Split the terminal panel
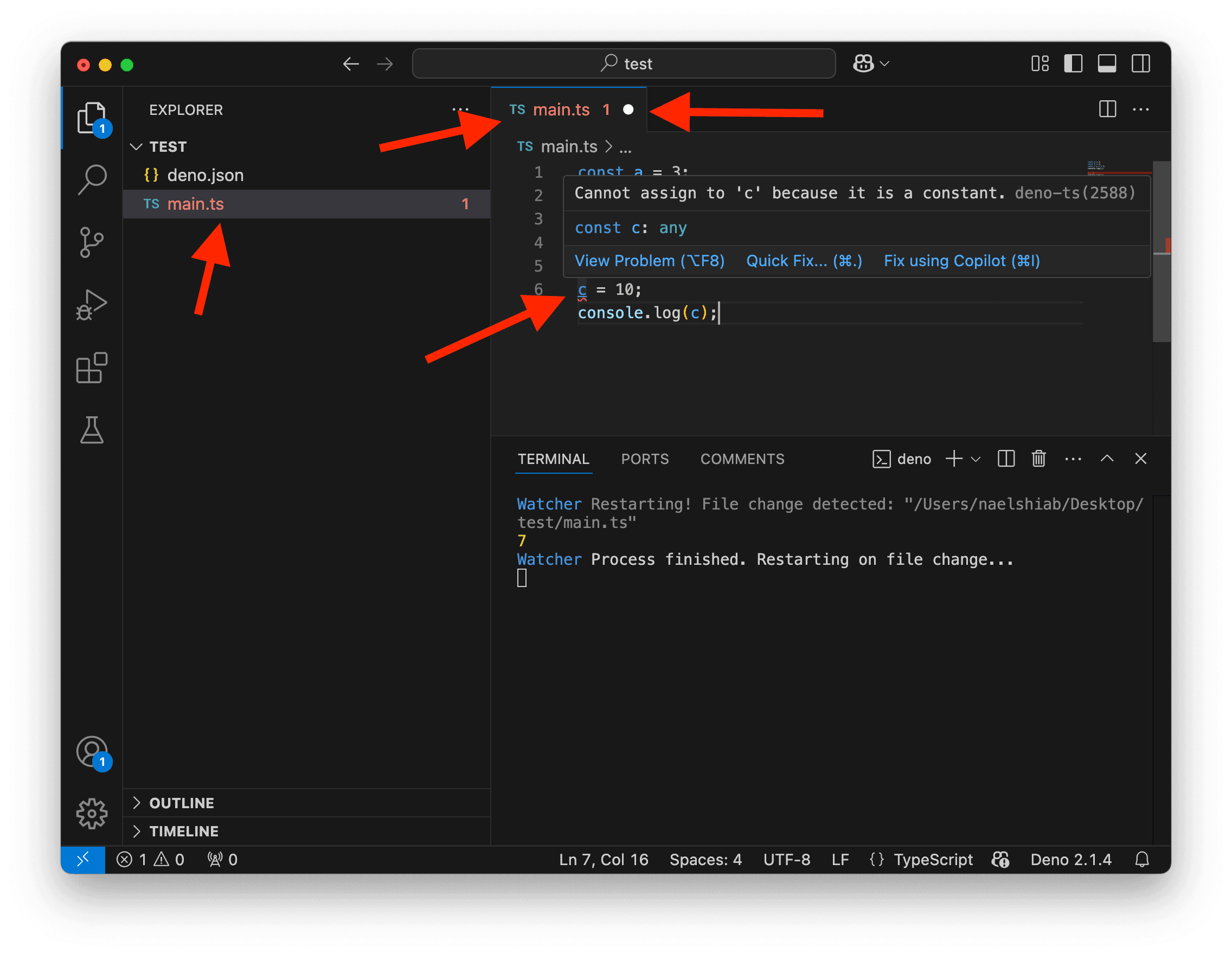The image size is (1232, 954). [x=1006, y=459]
